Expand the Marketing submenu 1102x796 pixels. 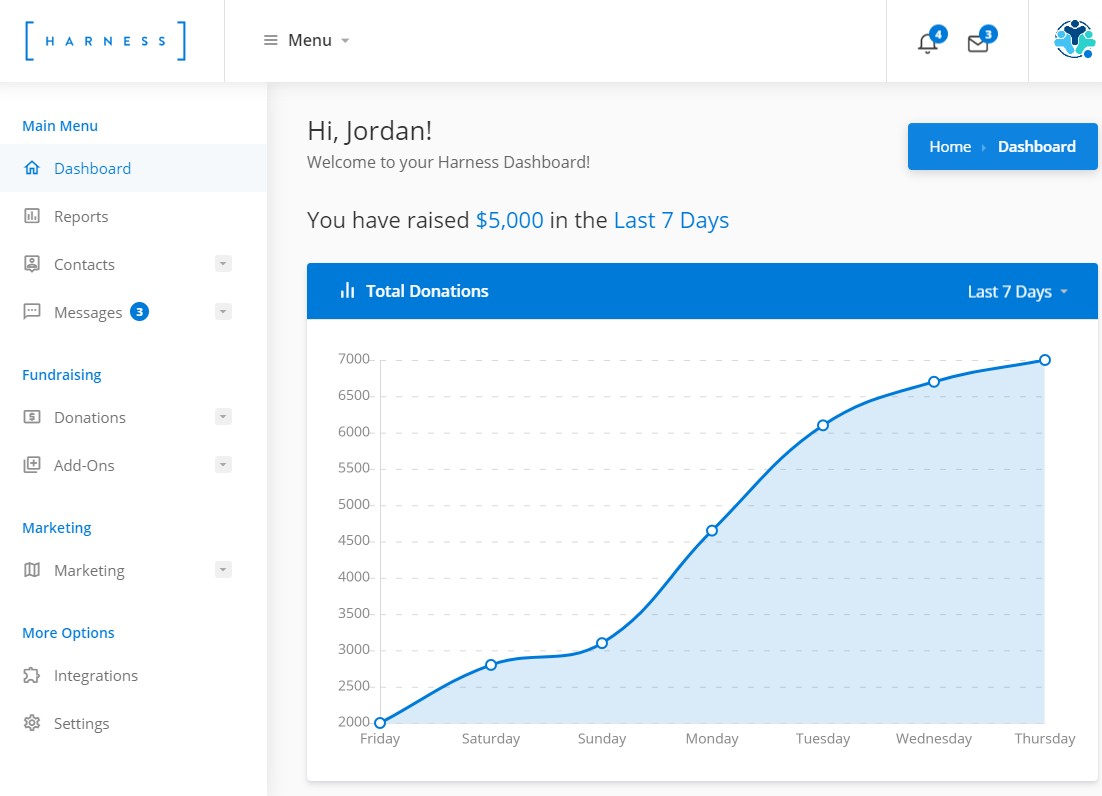click(222, 570)
